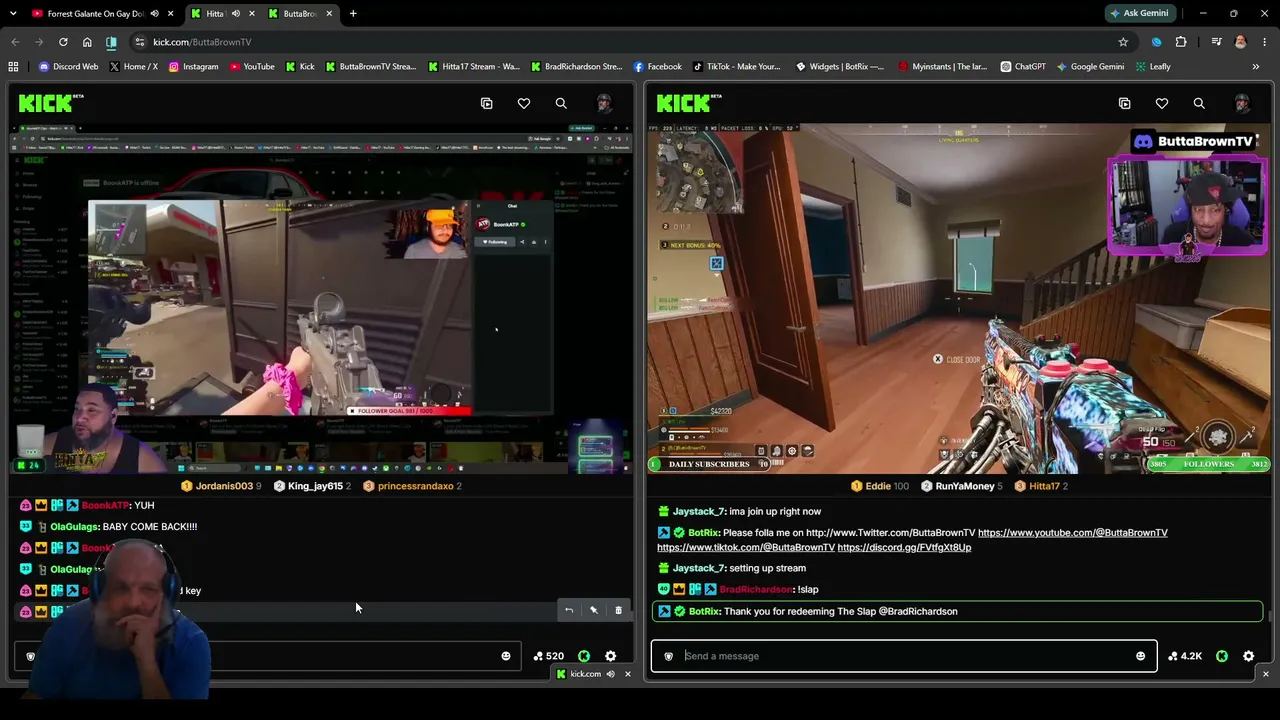Open the YouTube ButtaBrownTV link in chat

pyautogui.click(x=1072, y=533)
